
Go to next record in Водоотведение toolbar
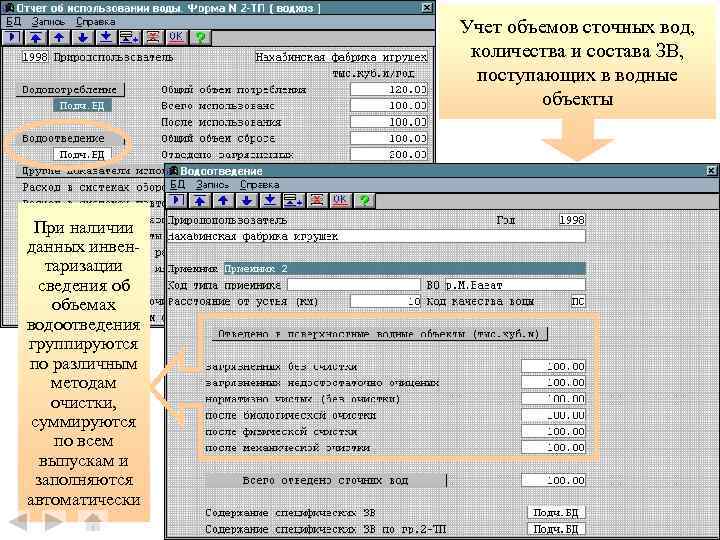247,201
